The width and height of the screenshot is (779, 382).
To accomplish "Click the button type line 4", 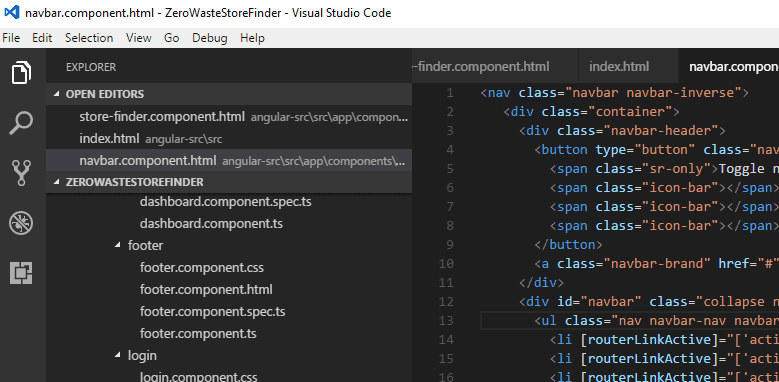I will click(x=656, y=150).
